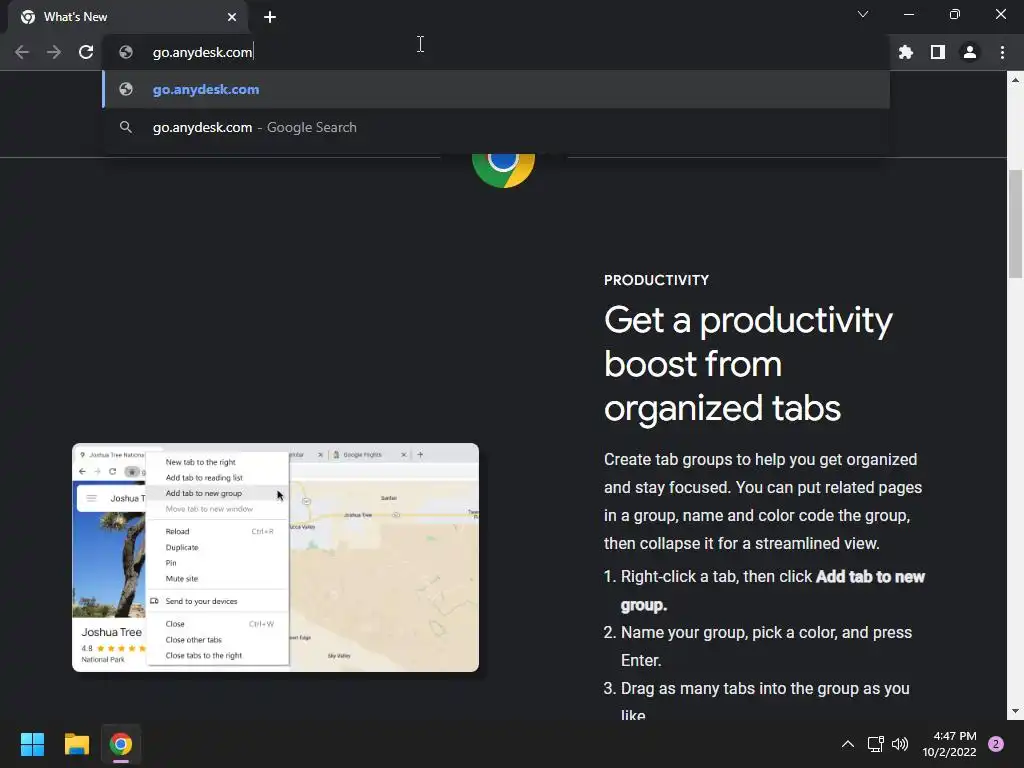The width and height of the screenshot is (1024, 768).
Task: Click the browser forward arrow
Action: click(x=54, y=52)
